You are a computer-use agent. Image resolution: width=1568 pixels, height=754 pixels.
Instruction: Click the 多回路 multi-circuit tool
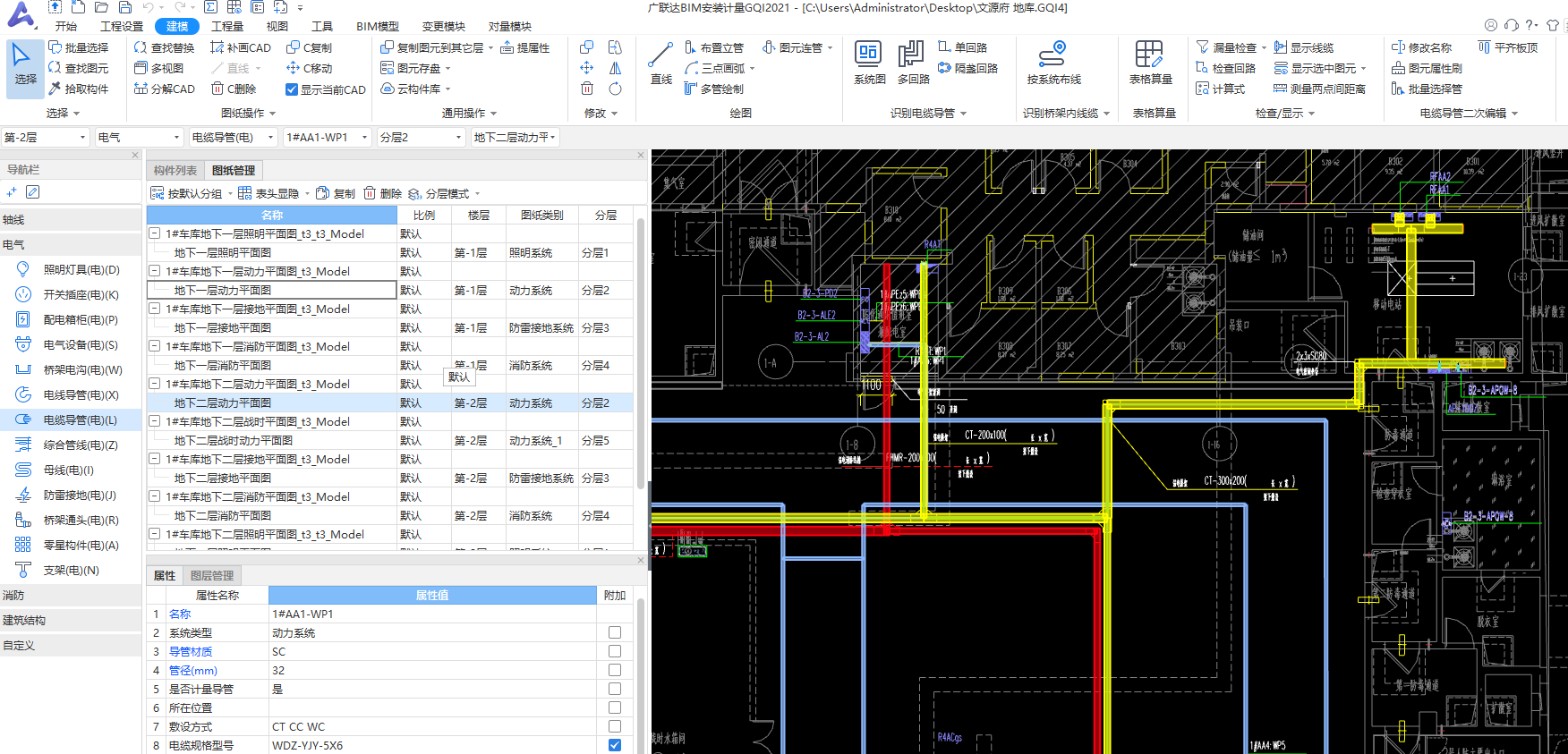tap(913, 64)
